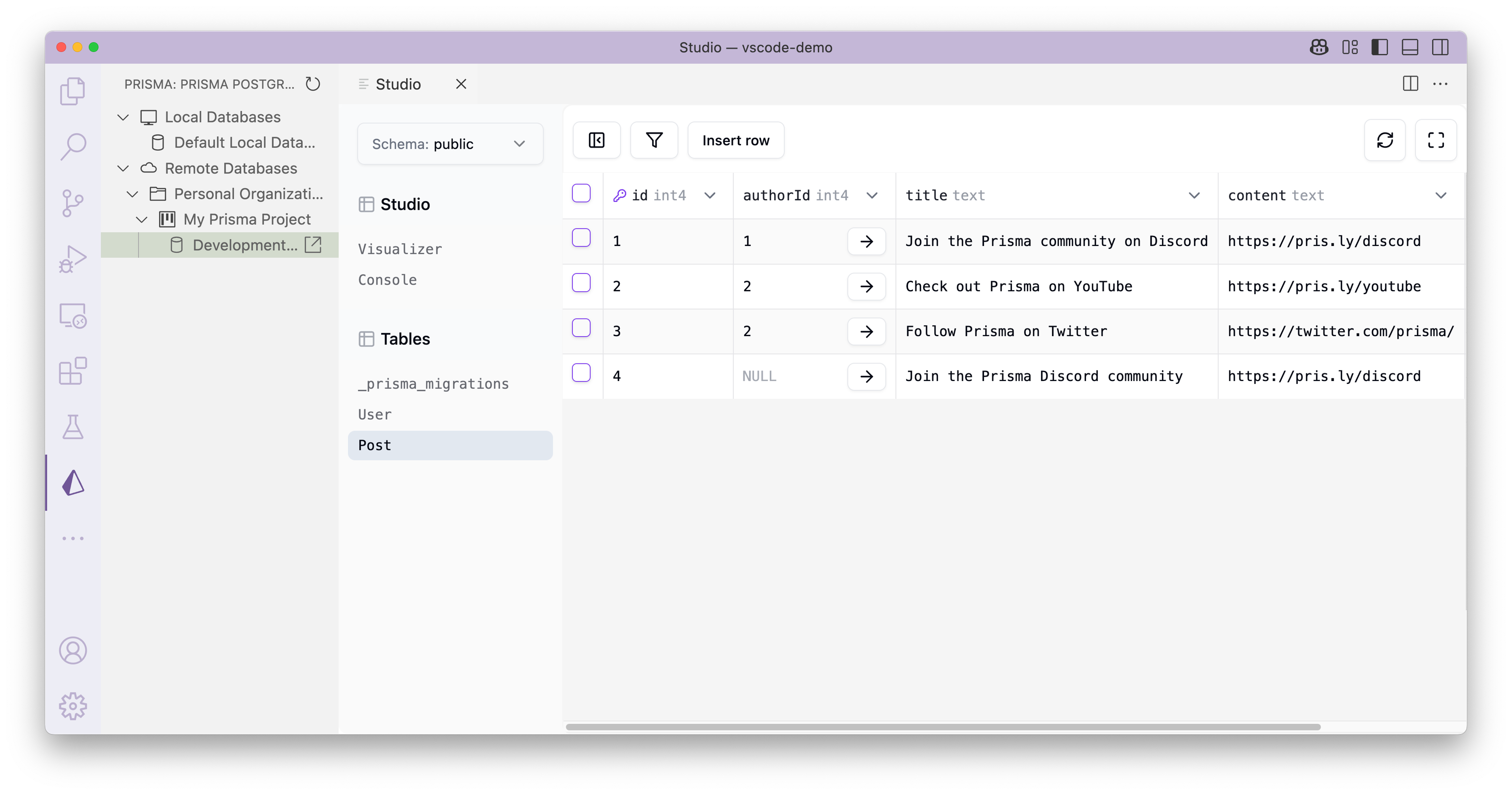Open the Schema: public dropdown
This screenshot has height=794, width=1512.
450,144
